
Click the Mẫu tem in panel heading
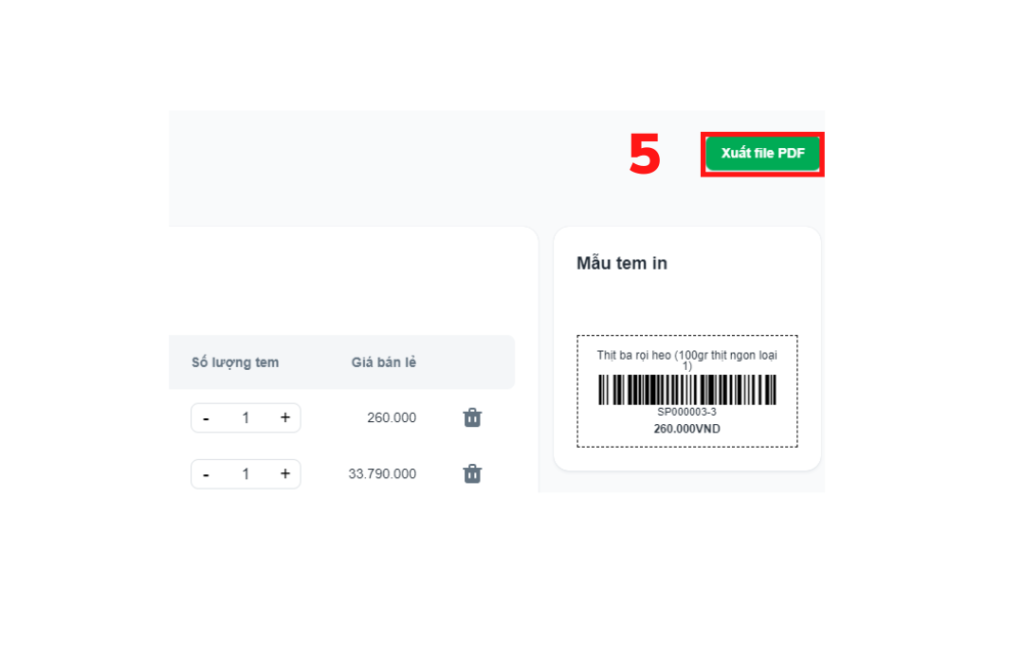[x=622, y=263]
